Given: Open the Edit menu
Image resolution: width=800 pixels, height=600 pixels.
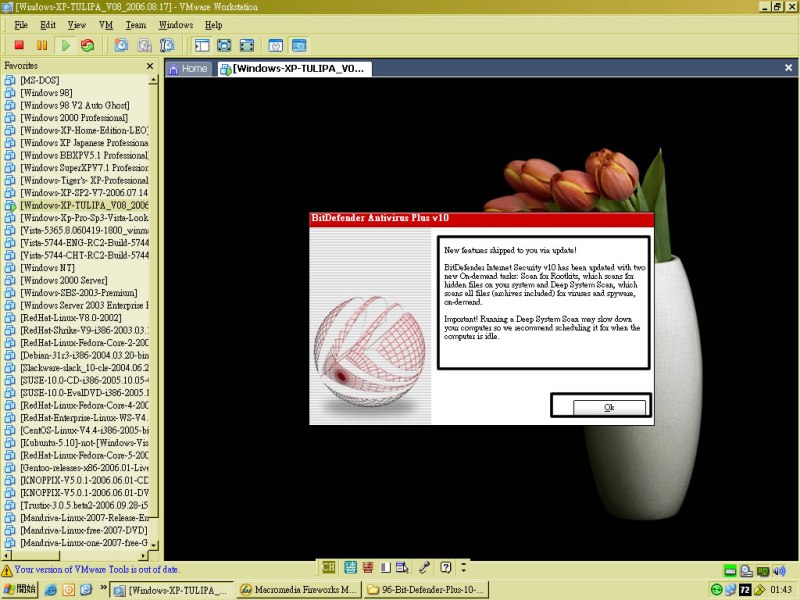Looking at the screenshot, I should 47,25.
